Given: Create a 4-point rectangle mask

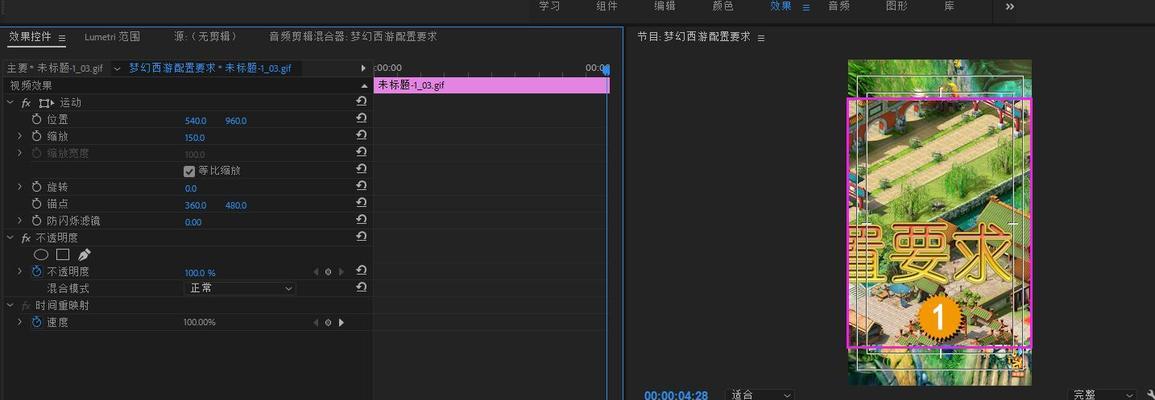Looking at the screenshot, I should pos(63,254).
